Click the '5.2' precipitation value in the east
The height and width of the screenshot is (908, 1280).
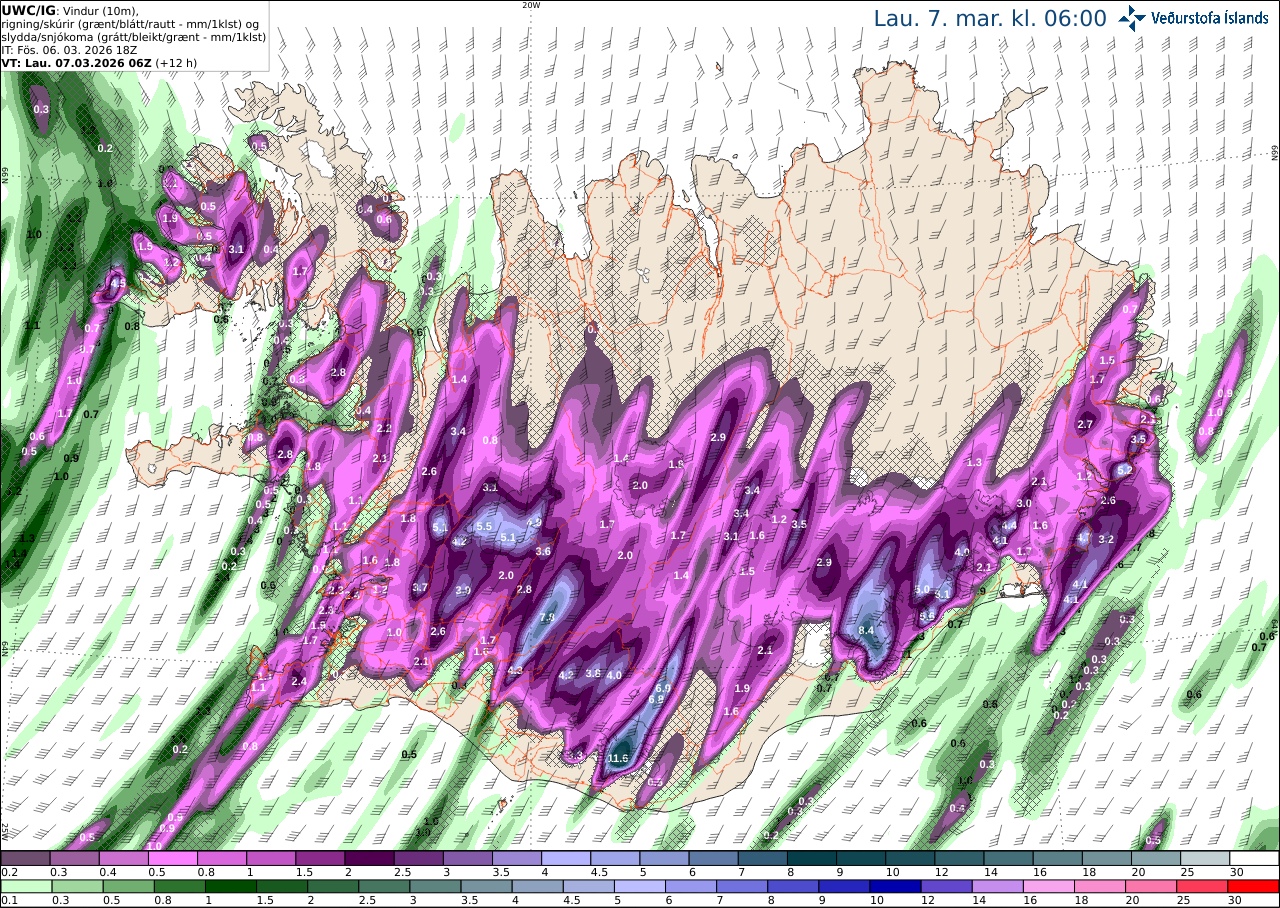click(x=1124, y=469)
